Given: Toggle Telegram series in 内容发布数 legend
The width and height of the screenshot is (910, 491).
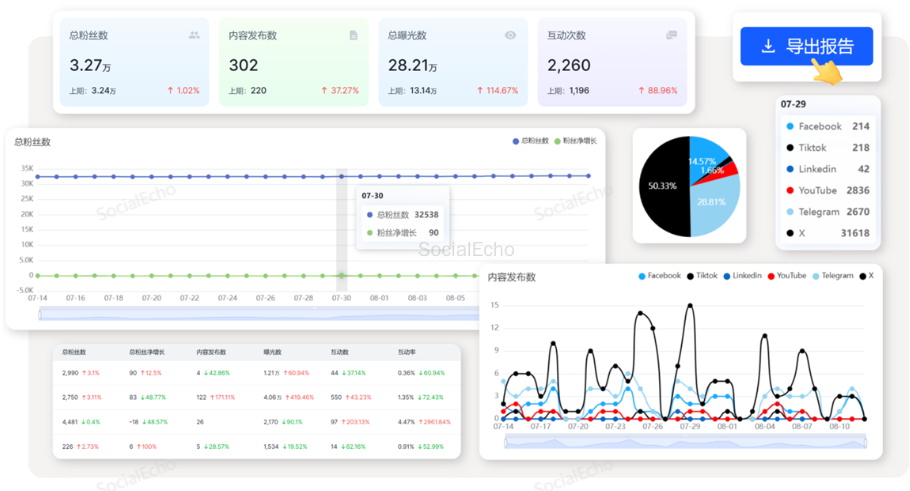Looking at the screenshot, I should coord(833,276).
